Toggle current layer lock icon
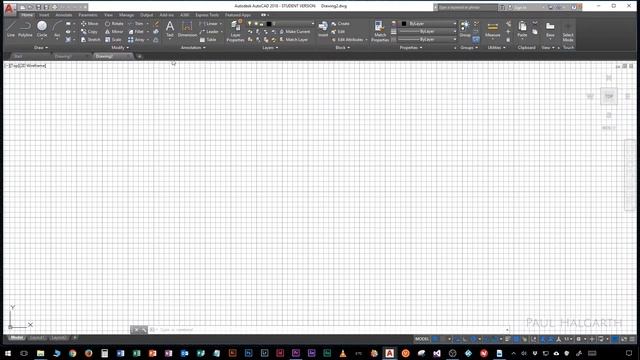 [x=262, y=24]
